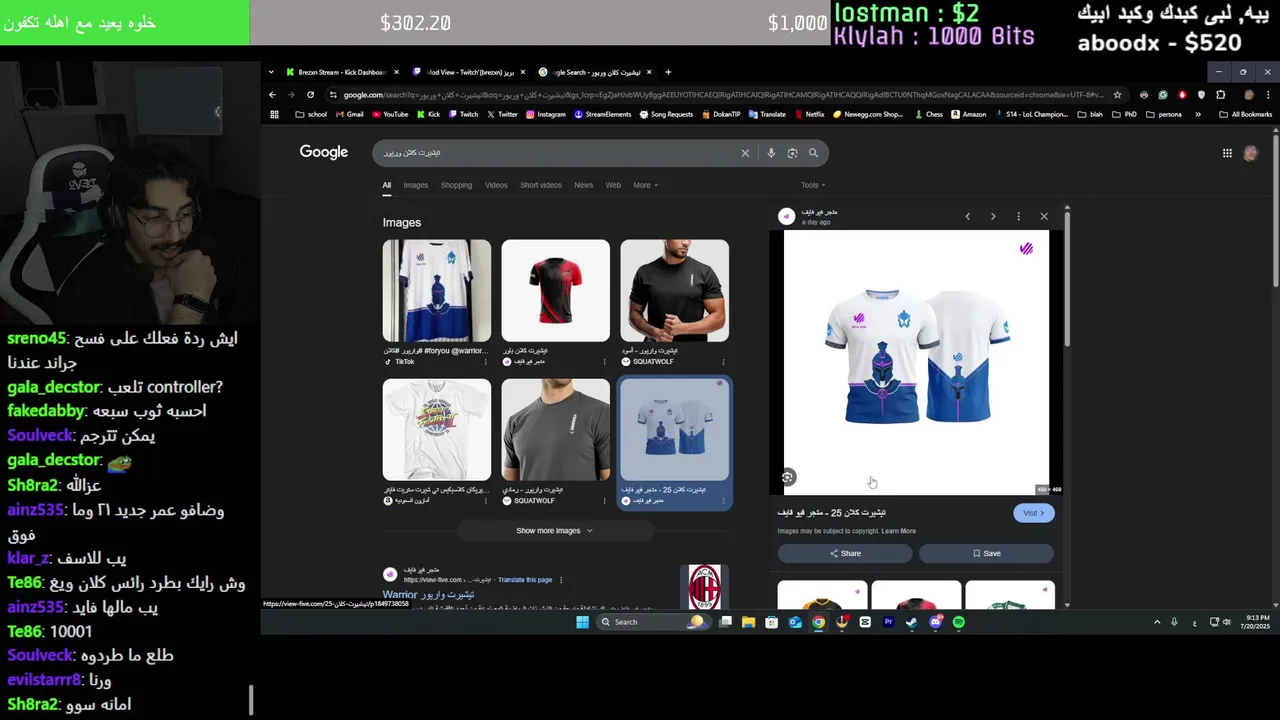This screenshot has height=720, width=1280.
Task: Search inside image with Lens button
Action: tap(788, 478)
